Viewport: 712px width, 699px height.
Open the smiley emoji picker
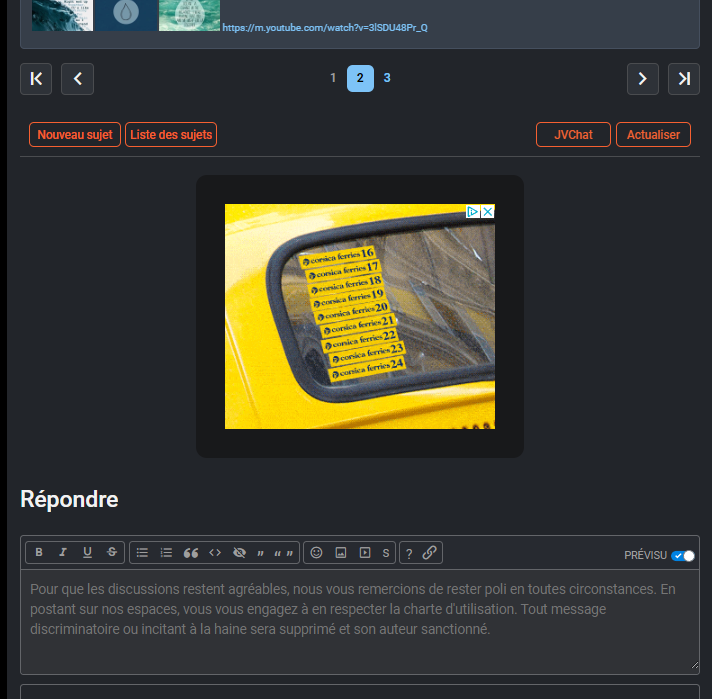click(x=316, y=552)
